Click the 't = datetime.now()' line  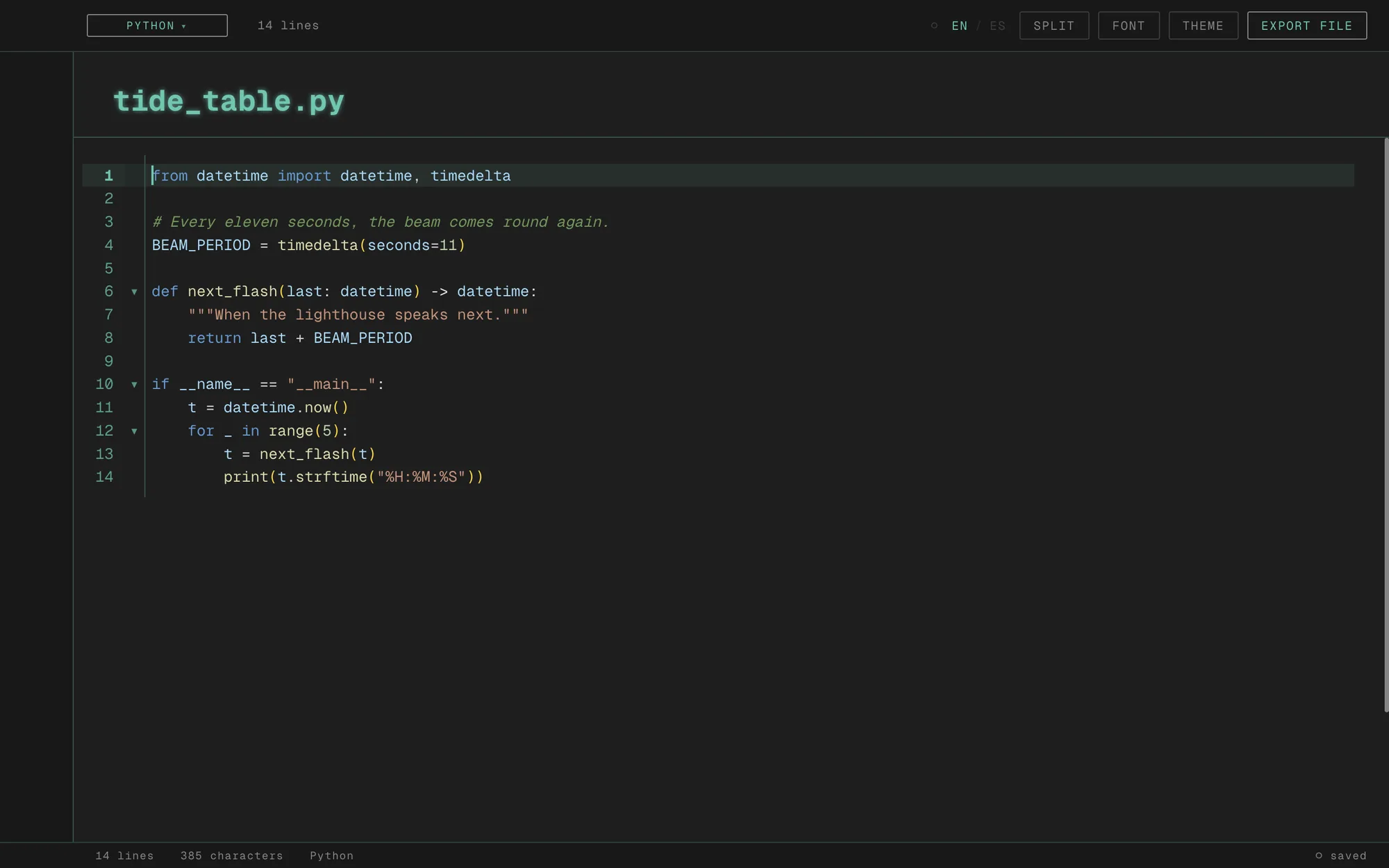pos(268,408)
